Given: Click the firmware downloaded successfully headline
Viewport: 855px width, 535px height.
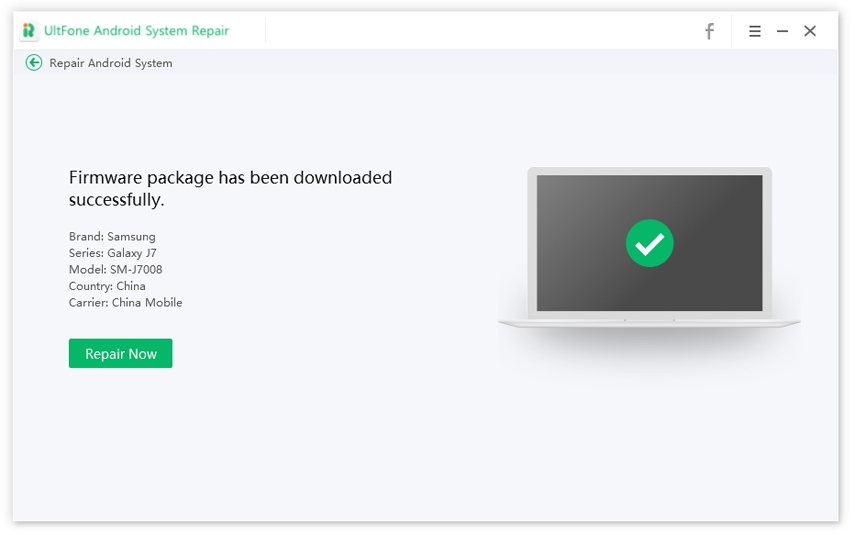Looking at the screenshot, I should pyautogui.click(x=230, y=188).
